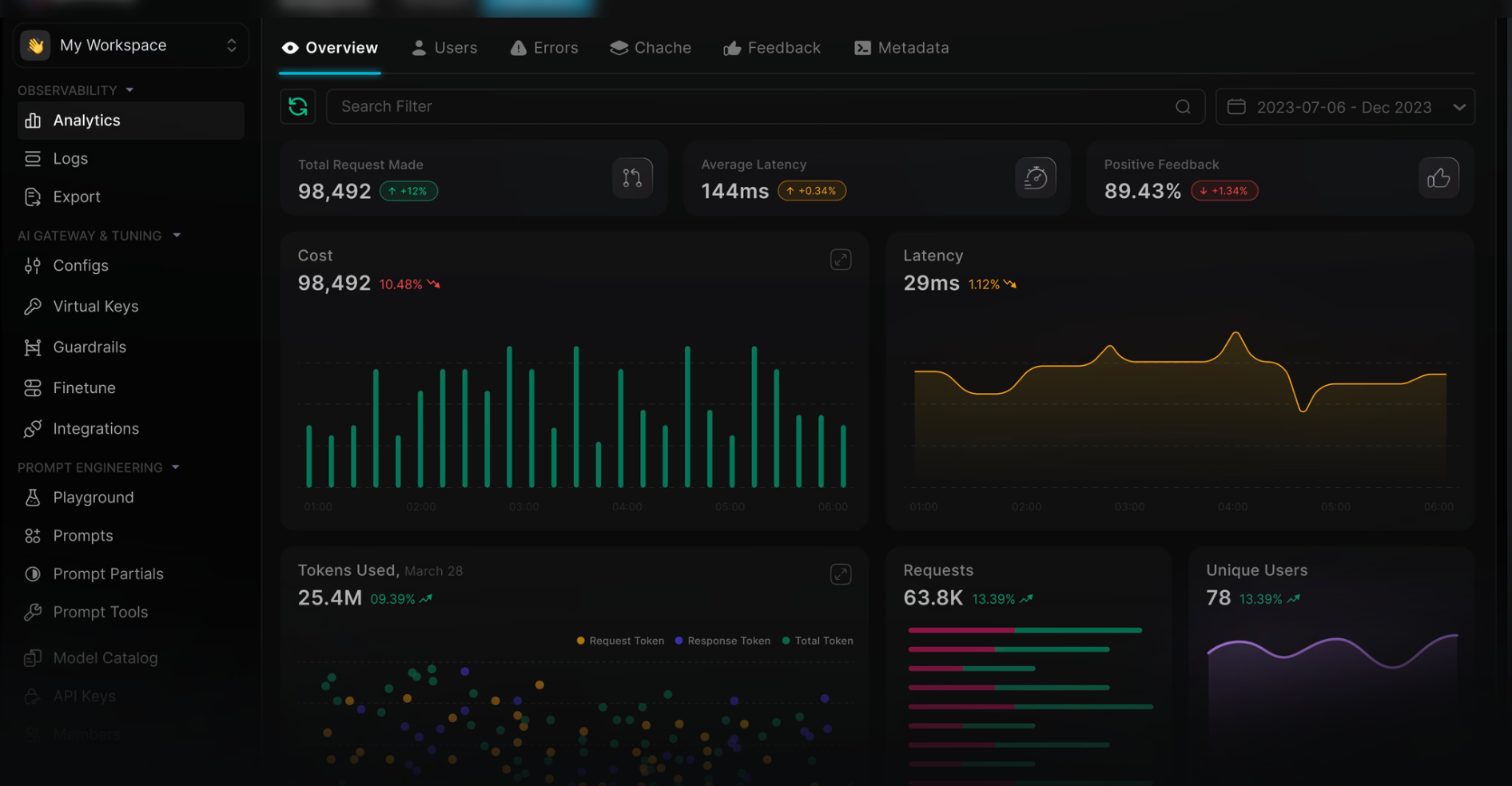Click the +1.34% feedback change badge
The height and width of the screenshot is (786, 1512).
[1224, 191]
